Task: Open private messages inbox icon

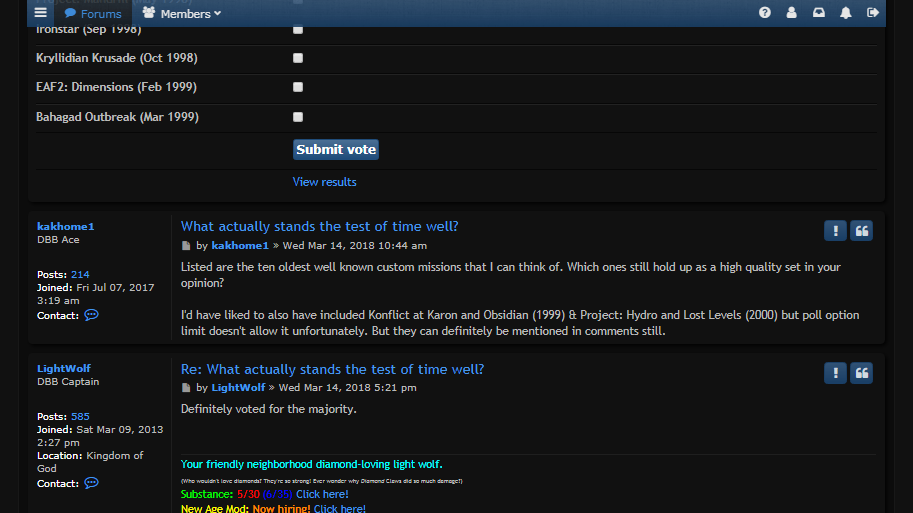Action: pos(819,12)
